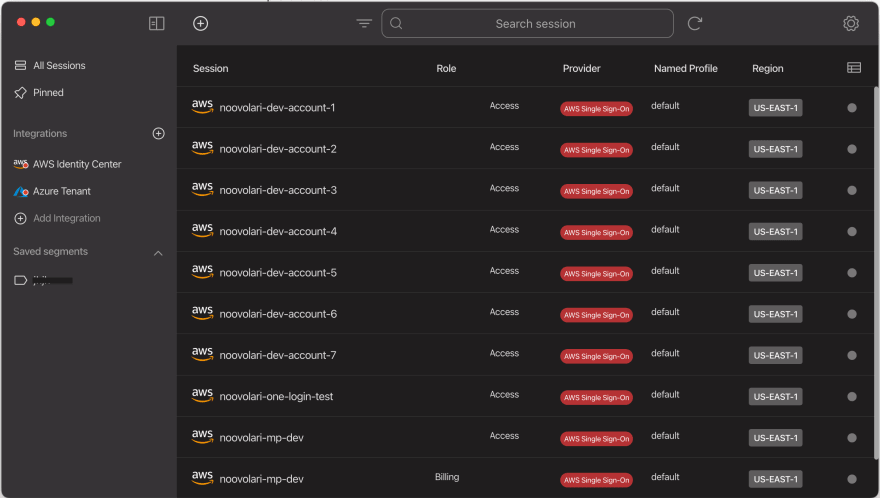Select session name noovolari-dev-account-7
The height and width of the screenshot is (498, 880).
(278, 355)
